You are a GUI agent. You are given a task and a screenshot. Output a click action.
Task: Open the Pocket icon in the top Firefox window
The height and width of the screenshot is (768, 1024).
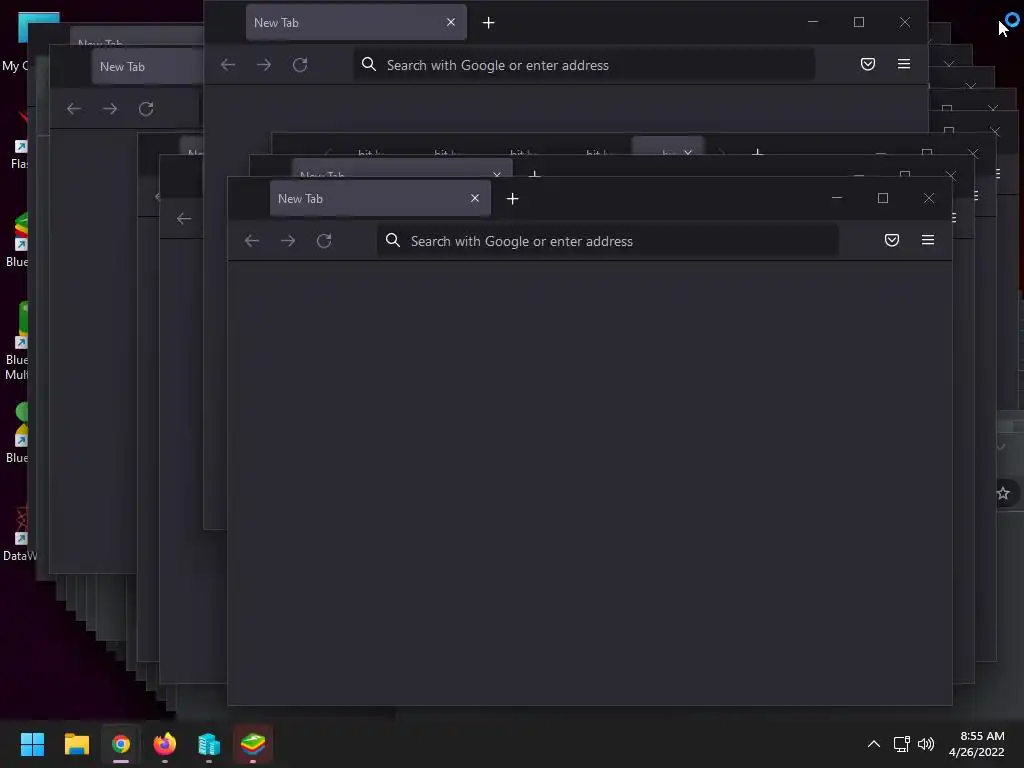[x=867, y=64]
